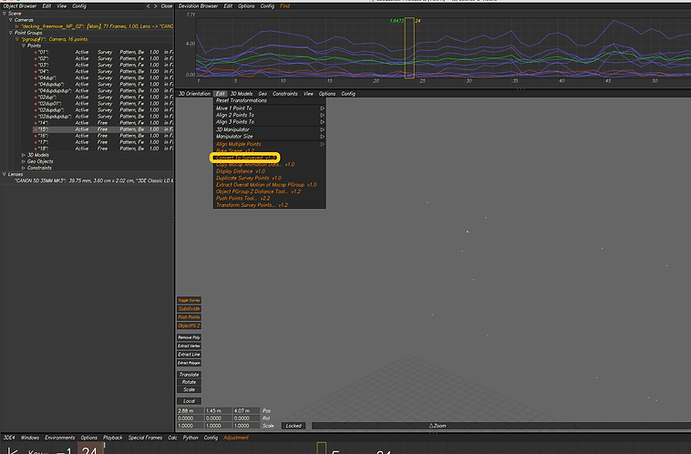Screen dimensions: 691x454
Task: Collapse the Scene tree node
Action: 4,13
